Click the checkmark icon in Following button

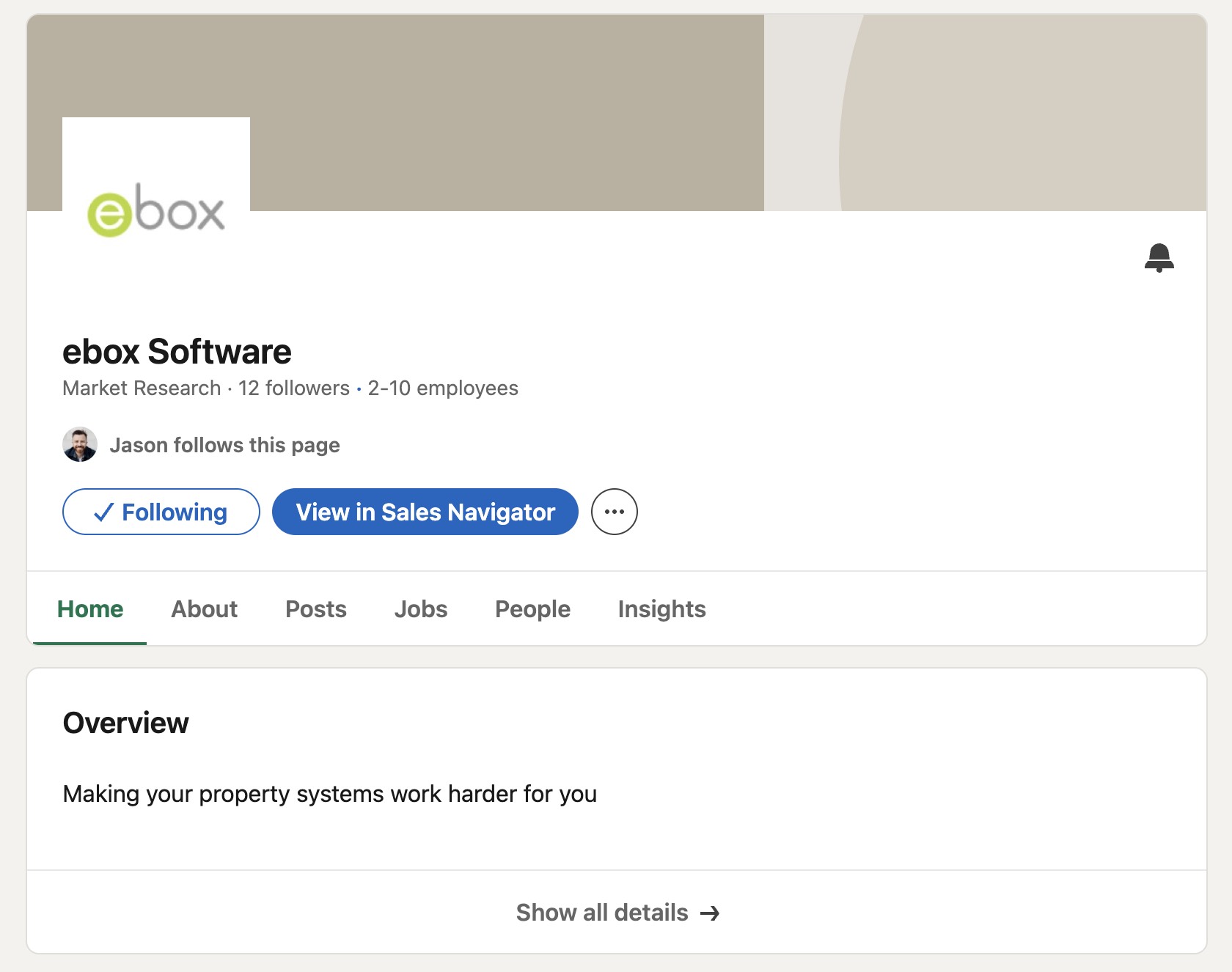pyautogui.click(x=104, y=512)
